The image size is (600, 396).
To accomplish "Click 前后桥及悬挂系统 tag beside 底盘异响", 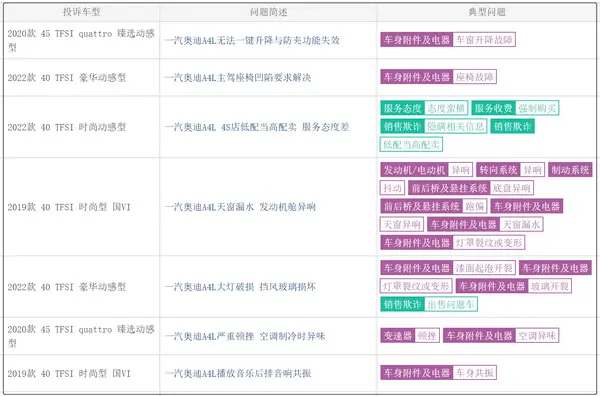I will (x=449, y=188).
